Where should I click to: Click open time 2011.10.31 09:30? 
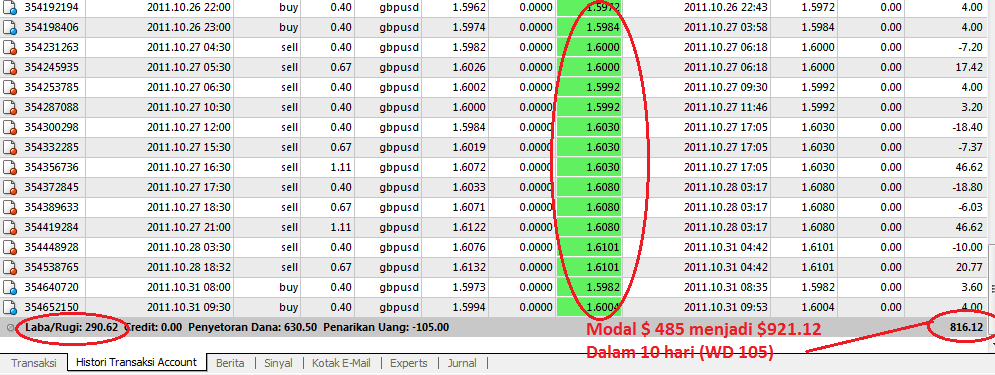[188, 307]
